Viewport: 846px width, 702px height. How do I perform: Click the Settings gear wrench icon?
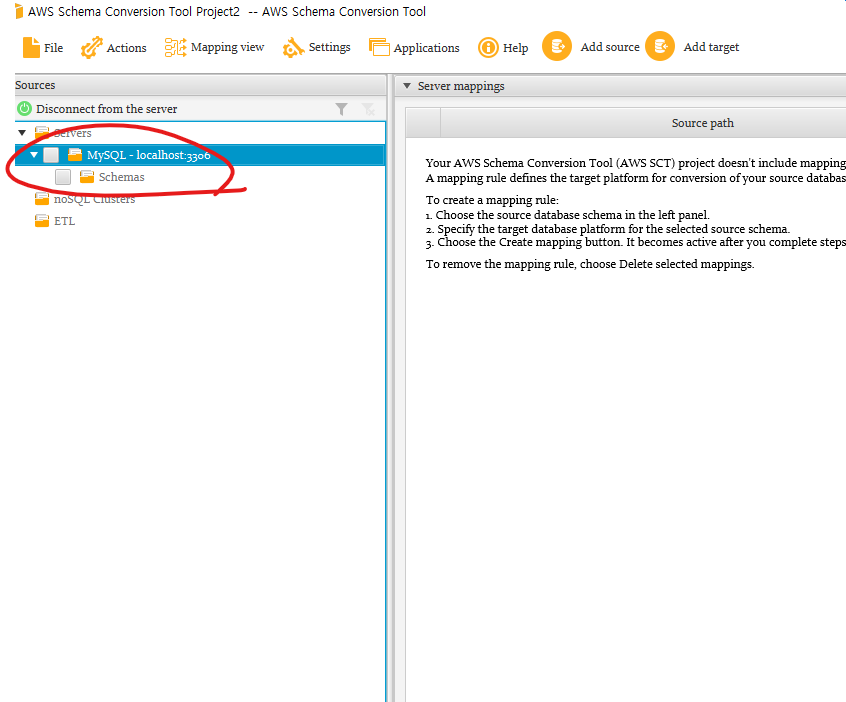293,48
